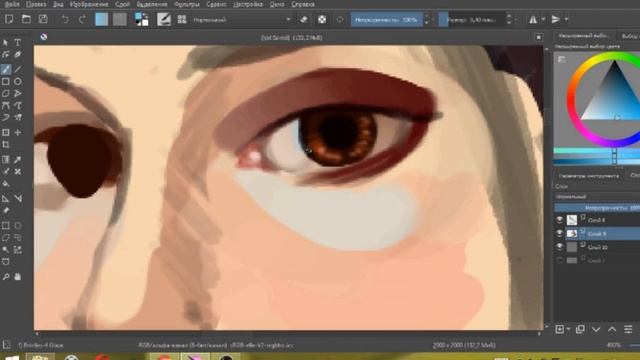This screenshot has width=640, height=360.
Task: Show the hidden bottom layer via eye
Action: pyautogui.click(x=560, y=260)
